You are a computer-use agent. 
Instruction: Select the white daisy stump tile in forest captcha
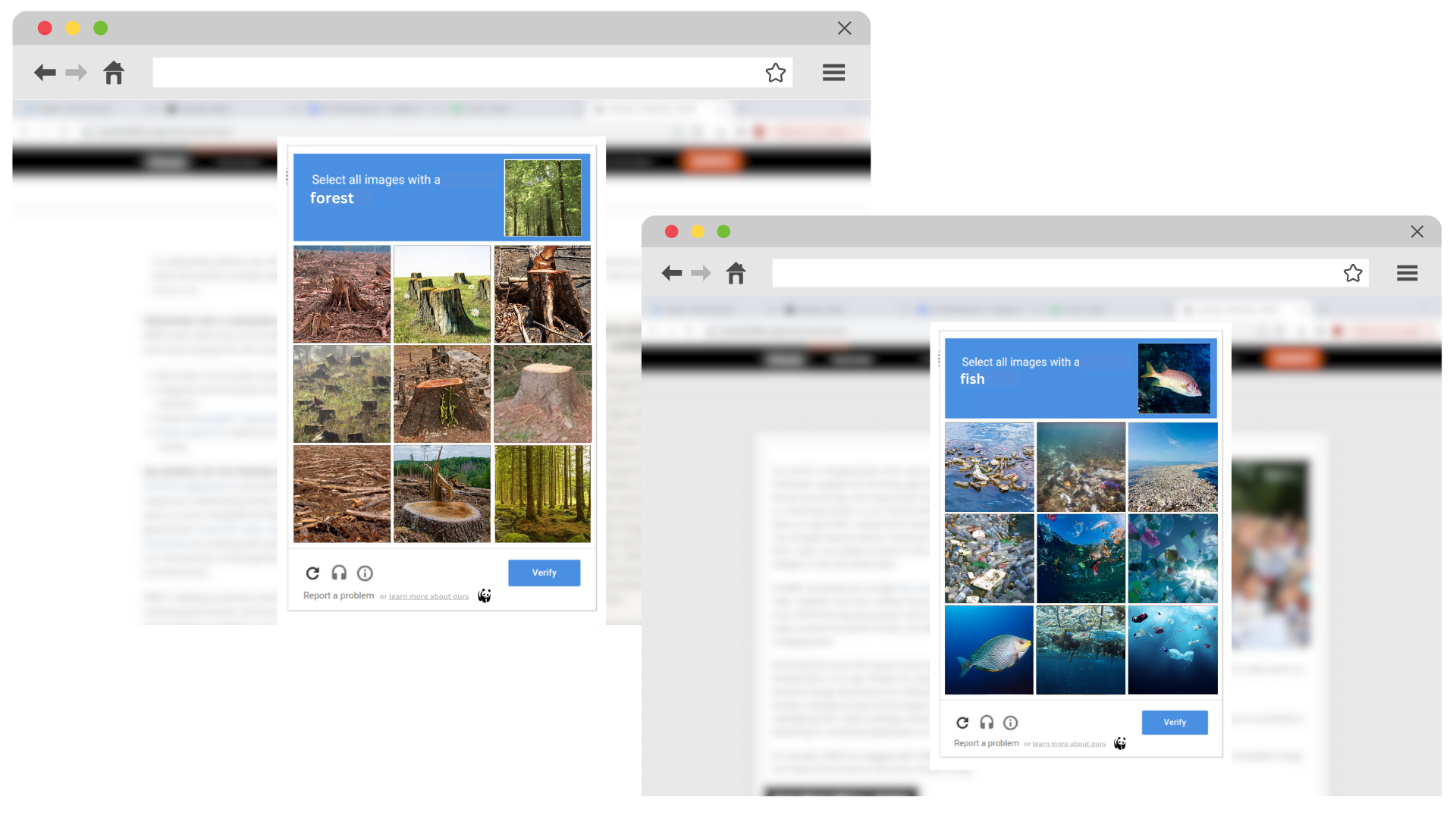pos(442,294)
